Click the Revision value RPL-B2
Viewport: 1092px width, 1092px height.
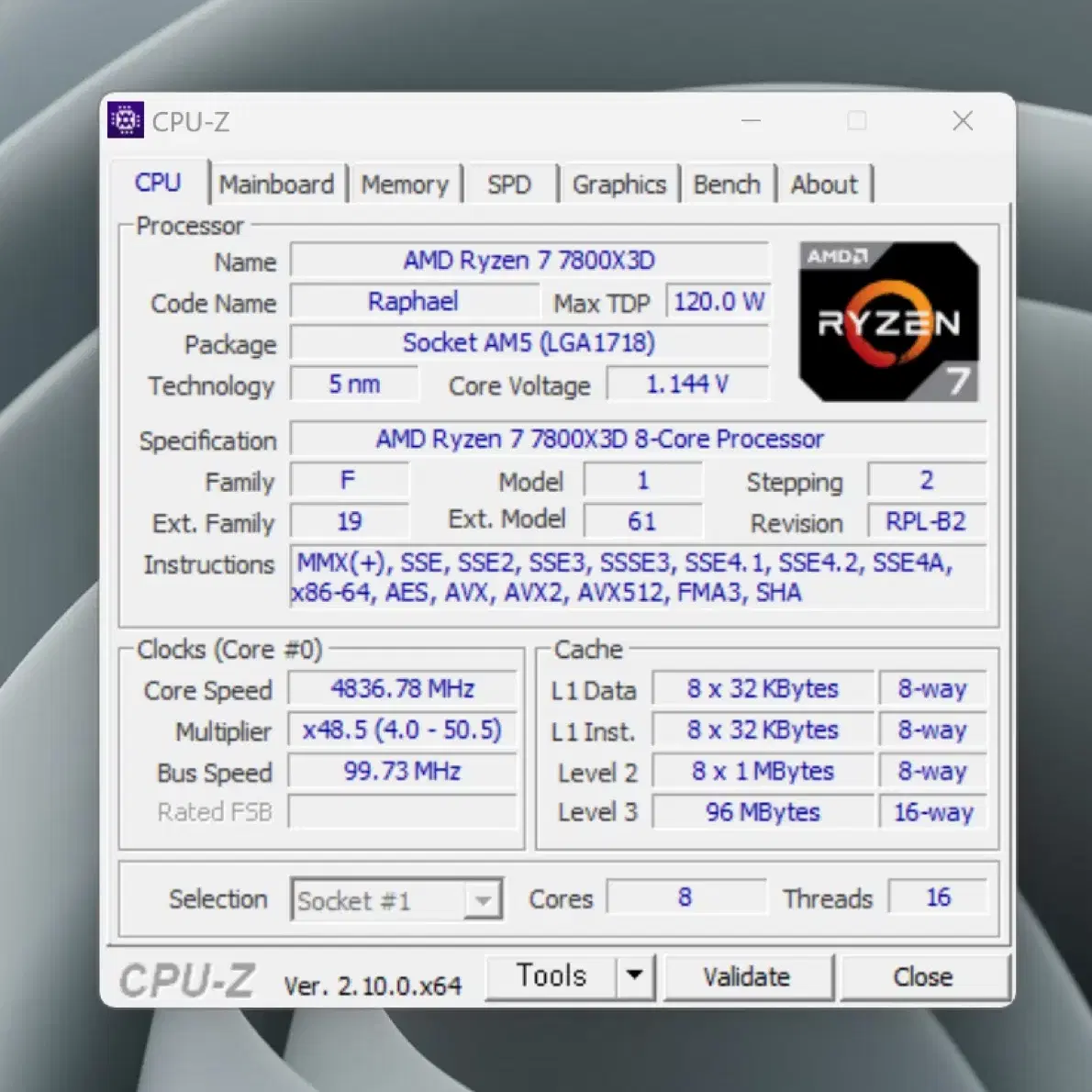click(x=927, y=521)
